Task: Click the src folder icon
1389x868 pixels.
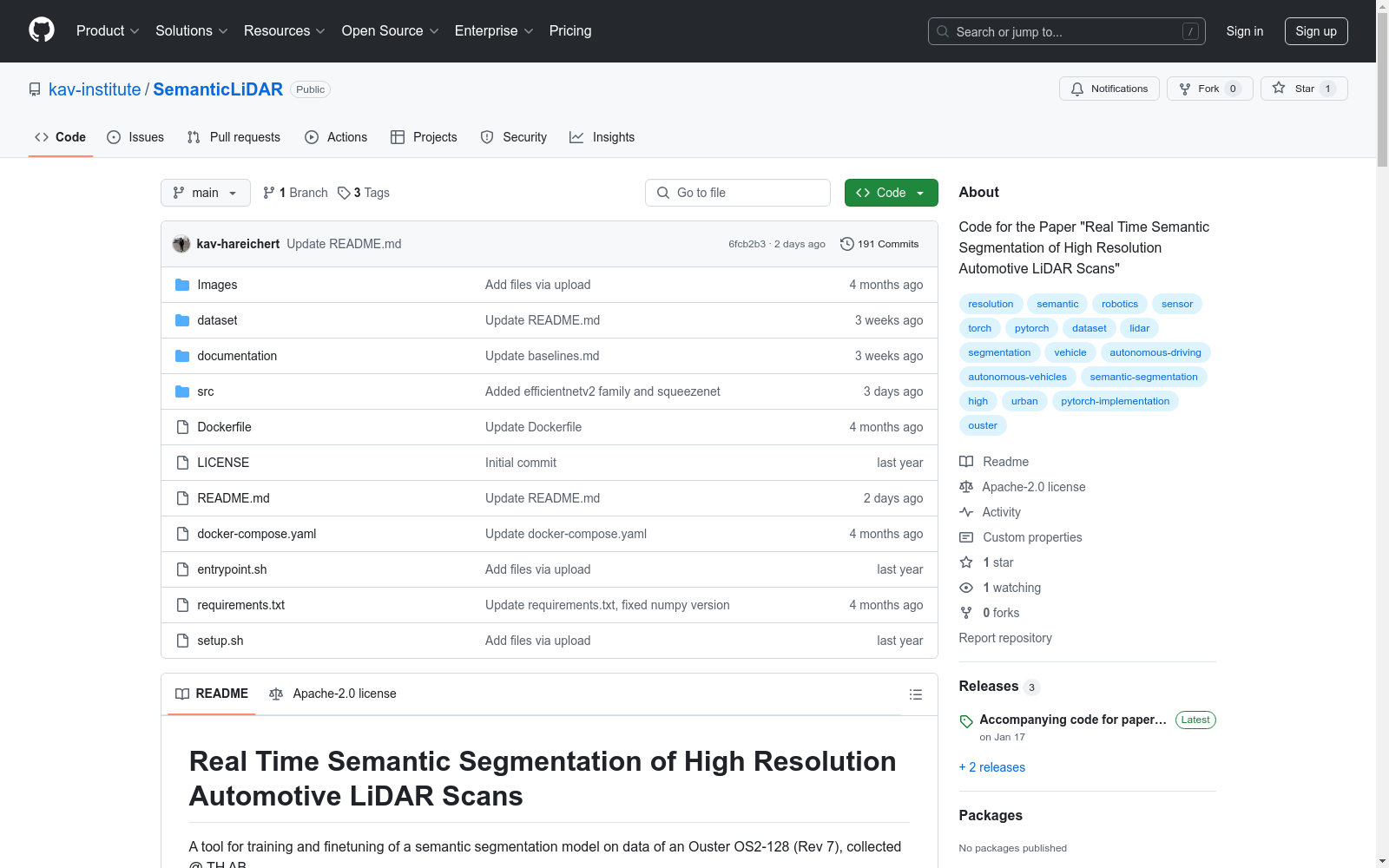Action: 182,391
